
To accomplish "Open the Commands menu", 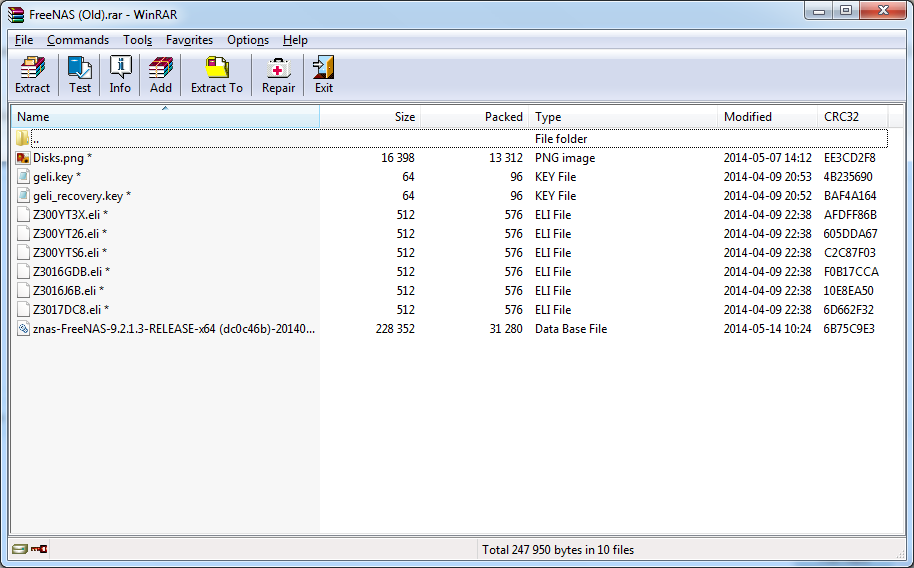I will click(78, 40).
